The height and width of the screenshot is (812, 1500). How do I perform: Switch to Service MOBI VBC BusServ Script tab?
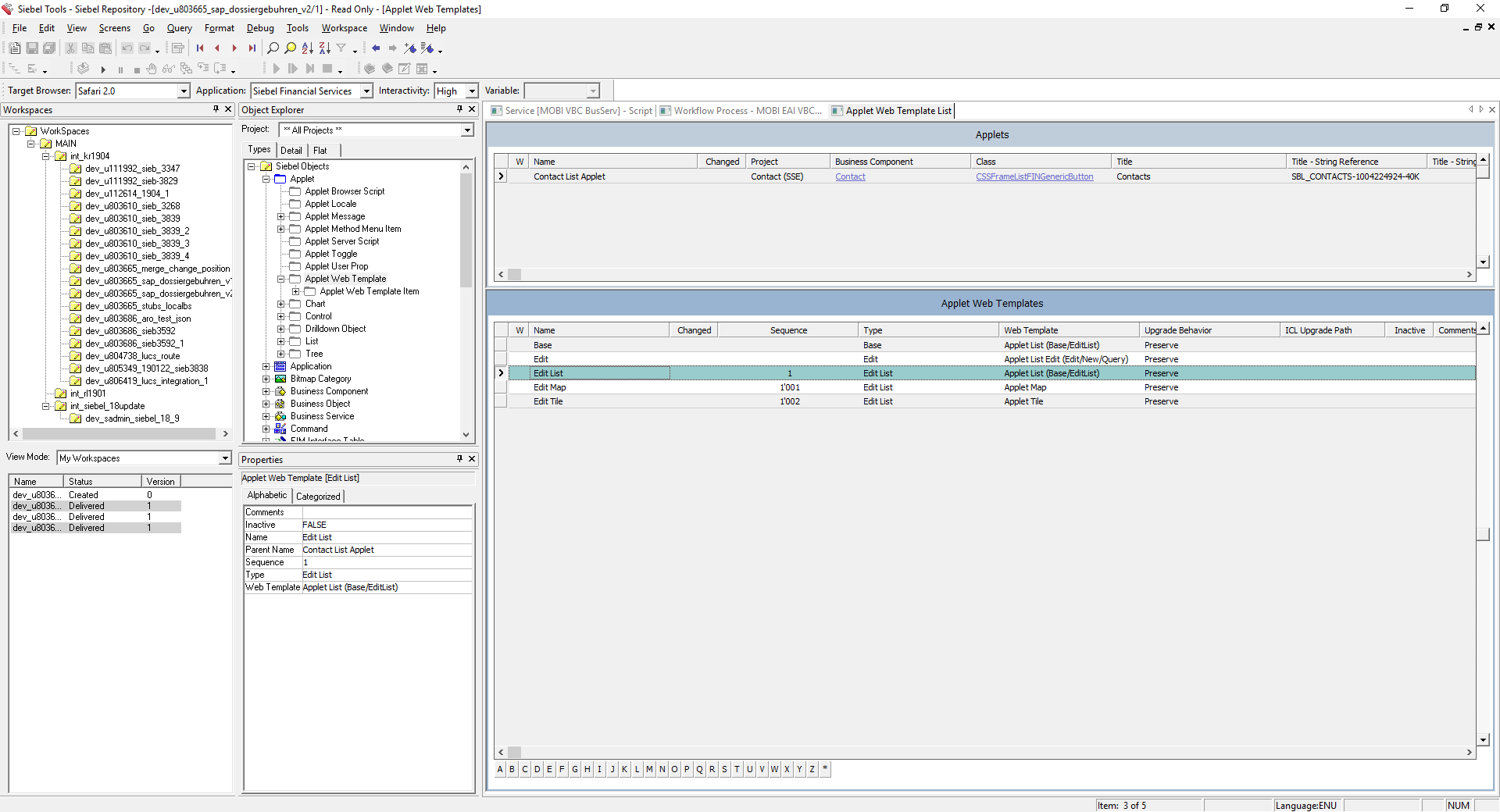point(571,111)
